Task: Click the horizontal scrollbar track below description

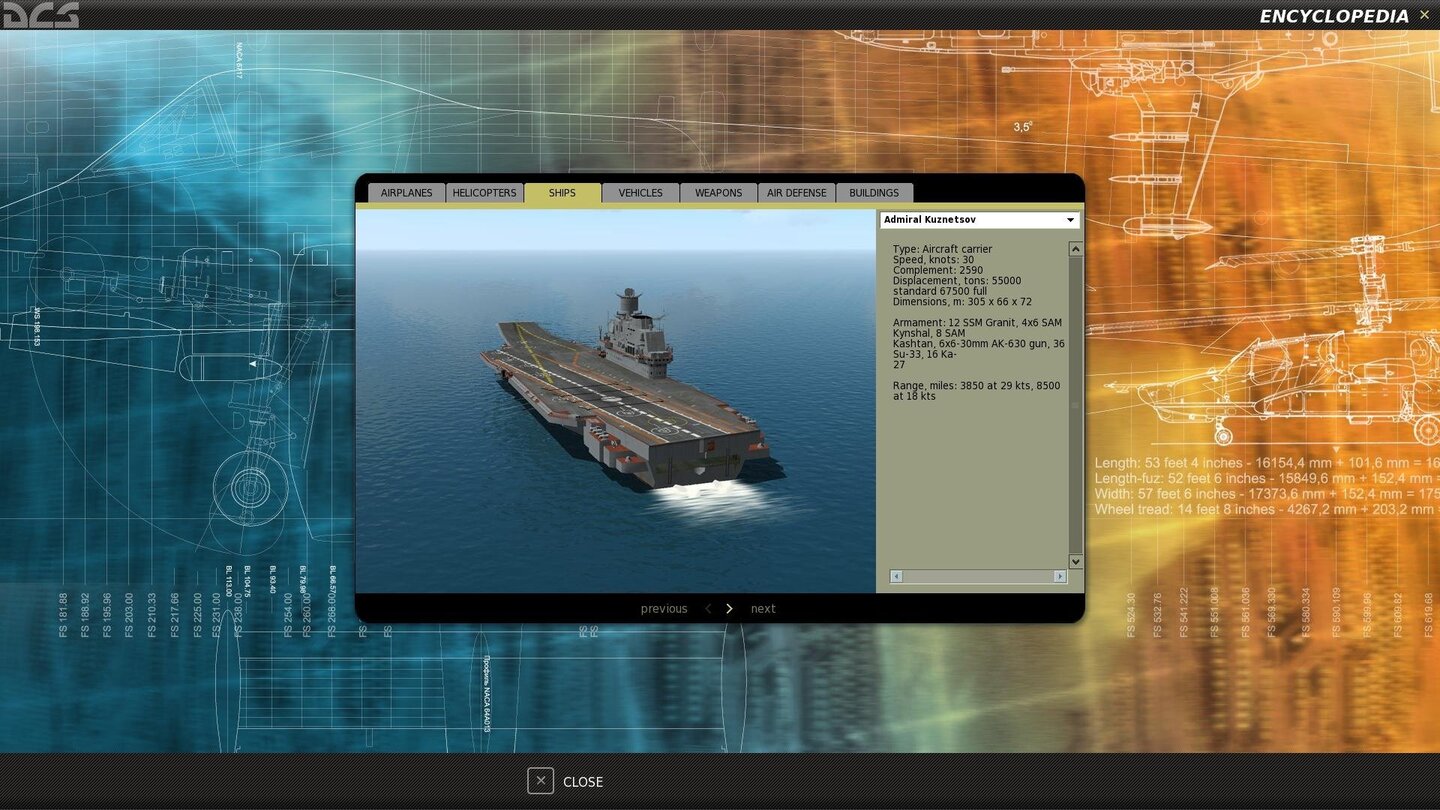Action: [x=978, y=576]
